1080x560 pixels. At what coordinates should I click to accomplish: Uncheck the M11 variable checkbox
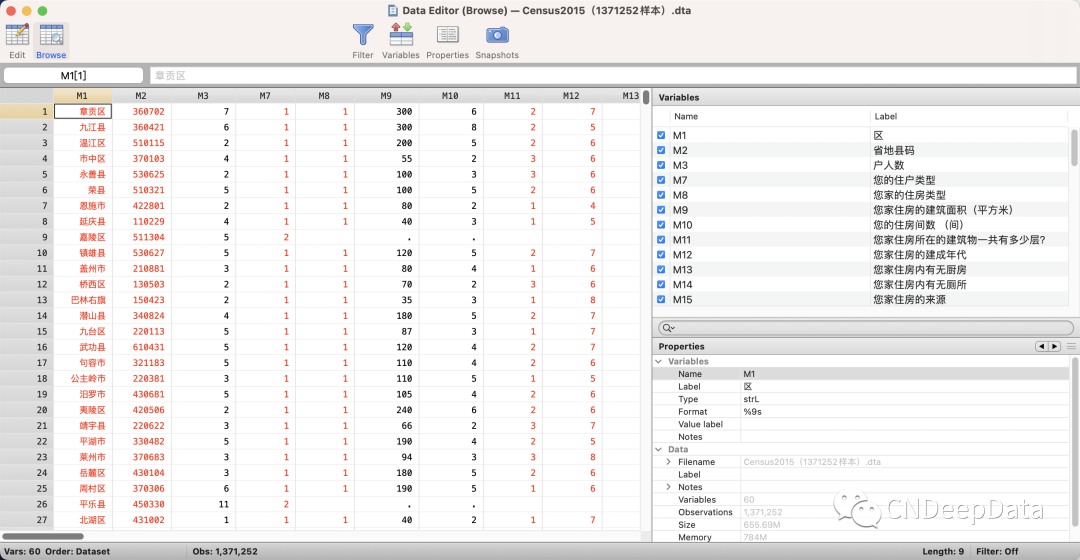click(x=661, y=240)
